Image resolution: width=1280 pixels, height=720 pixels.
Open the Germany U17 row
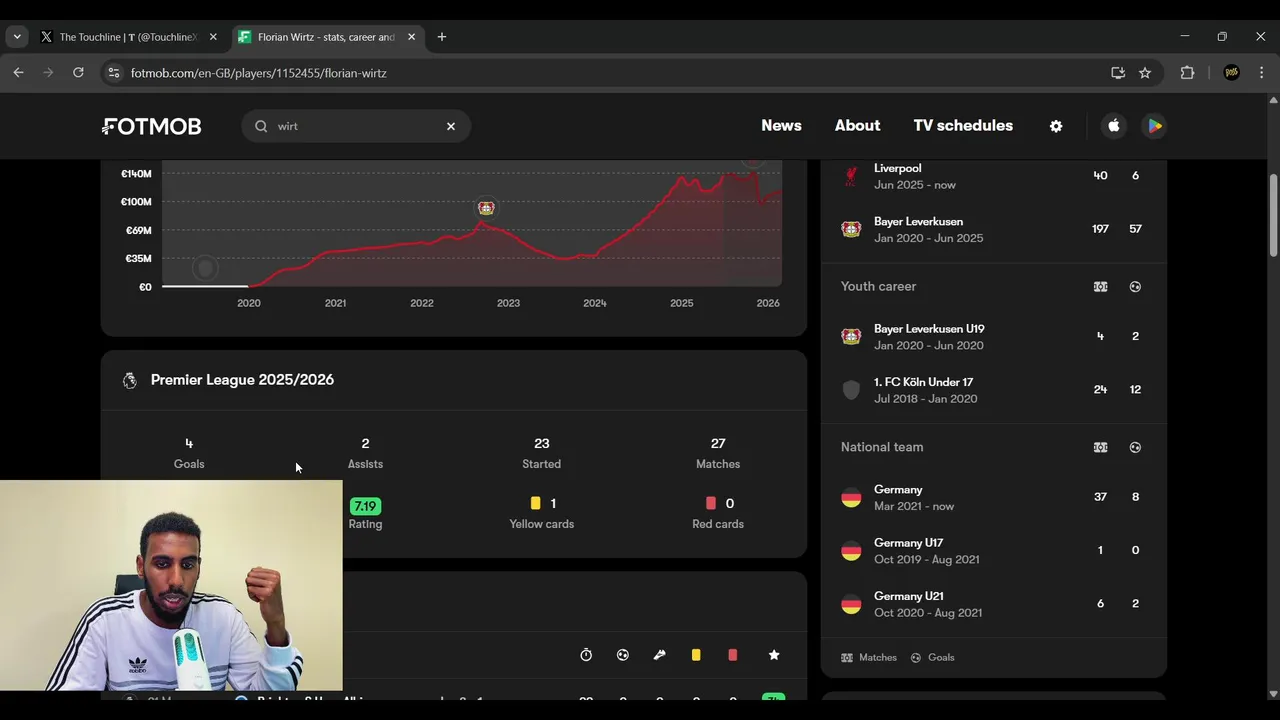tap(994, 550)
